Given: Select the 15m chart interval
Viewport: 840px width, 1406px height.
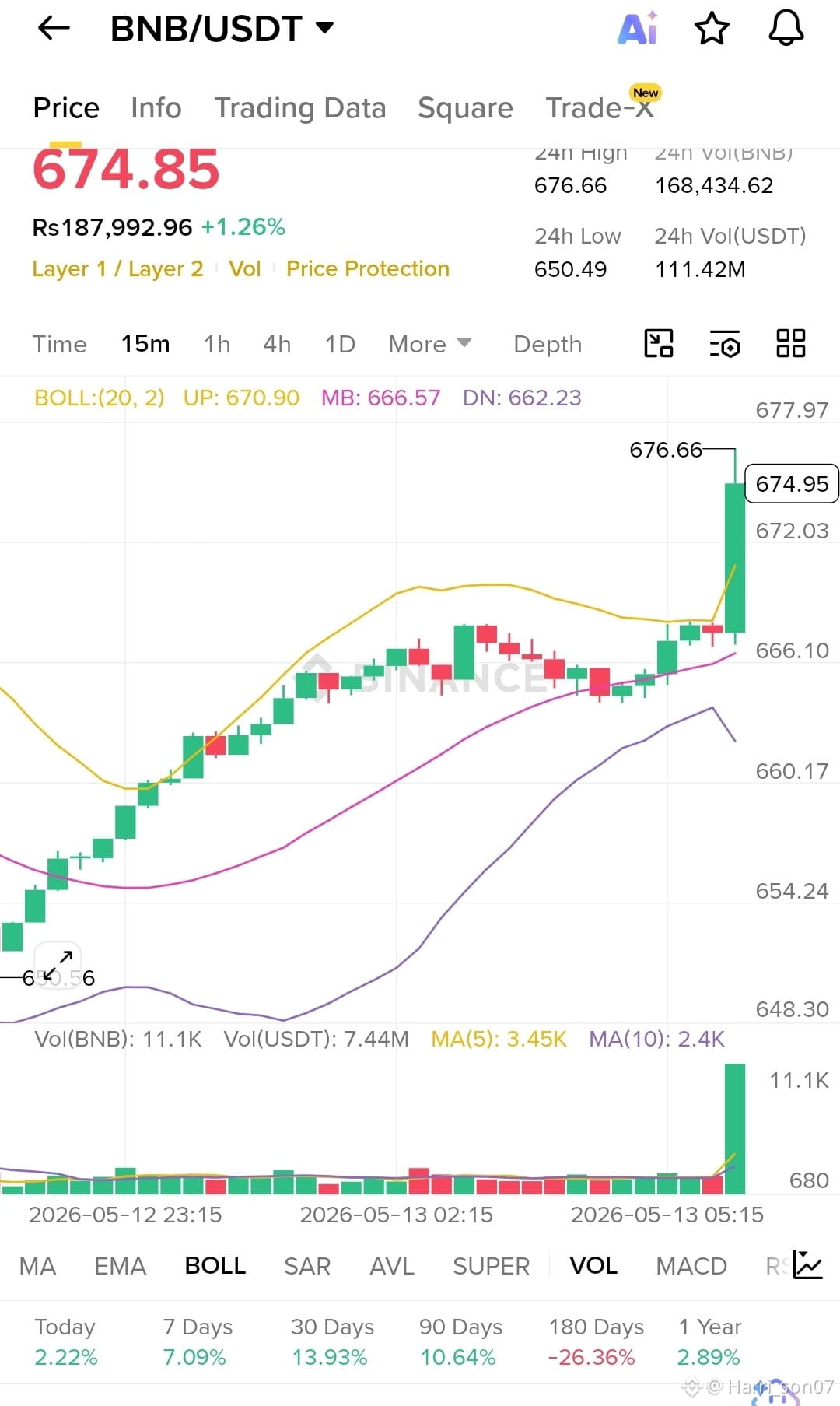Looking at the screenshot, I should point(145,344).
